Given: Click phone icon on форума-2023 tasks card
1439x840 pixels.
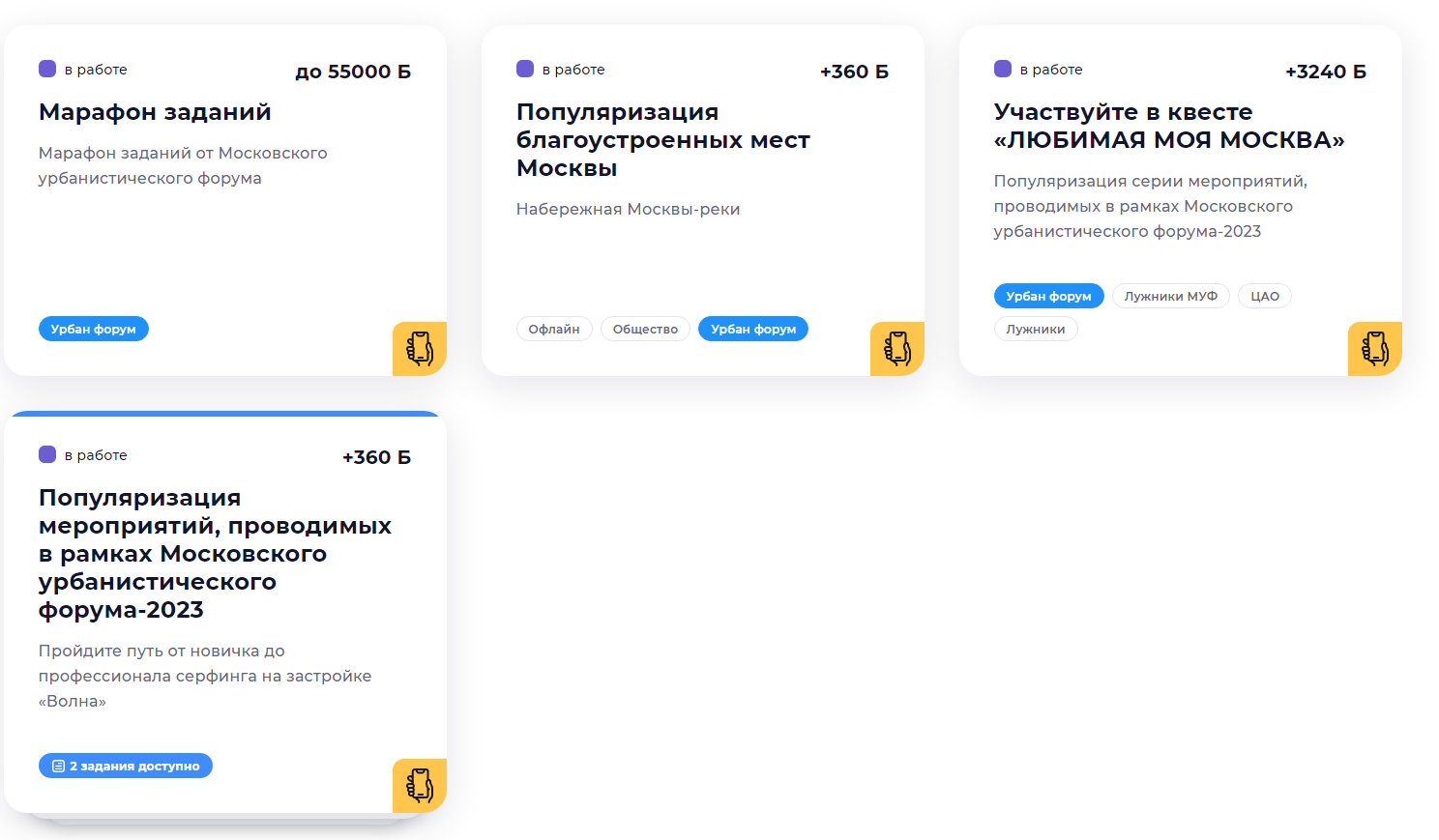Looking at the screenshot, I should tap(420, 785).
